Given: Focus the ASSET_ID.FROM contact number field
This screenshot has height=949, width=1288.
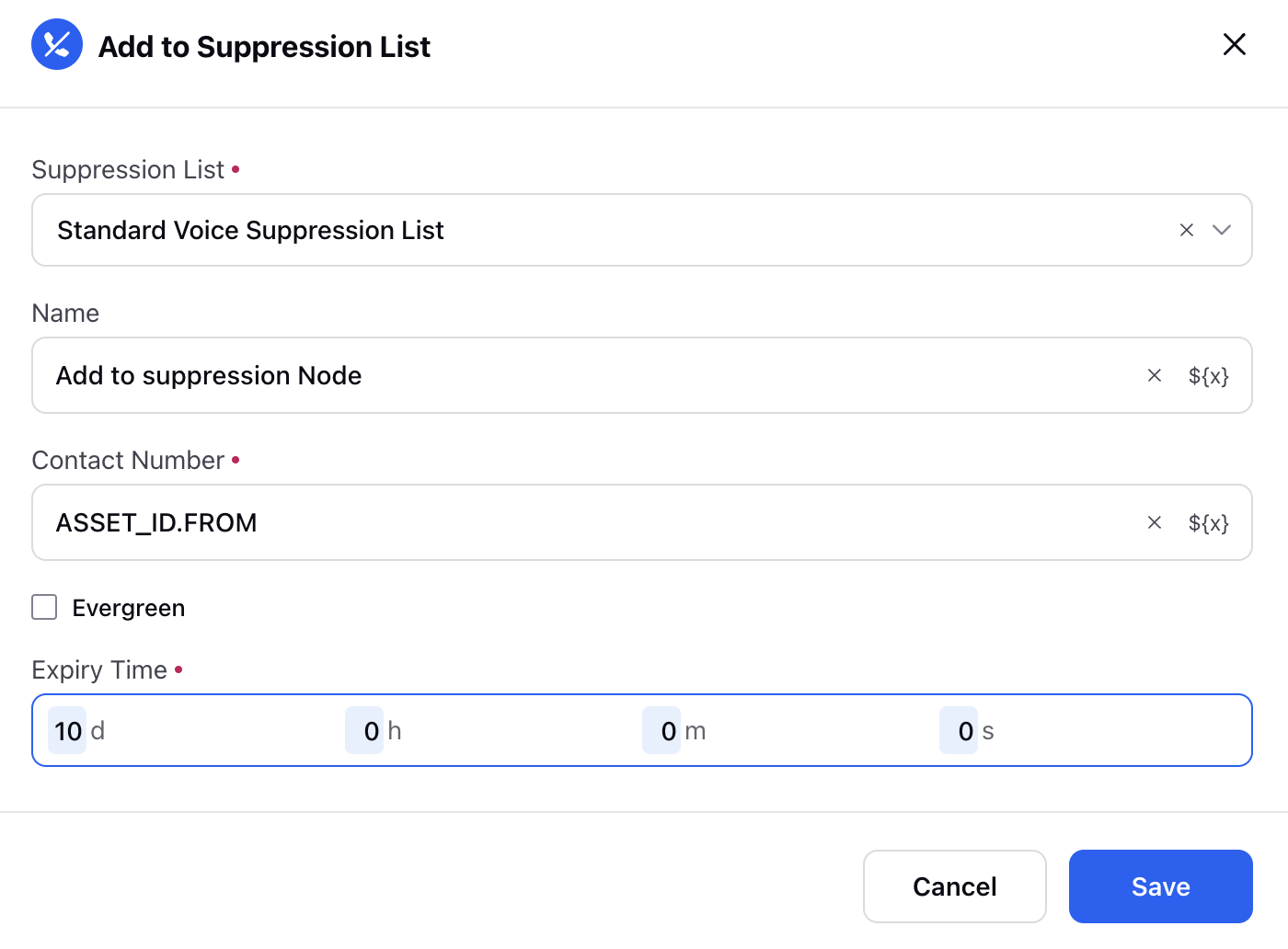Looking at the screenshot, I should point(642,522).
